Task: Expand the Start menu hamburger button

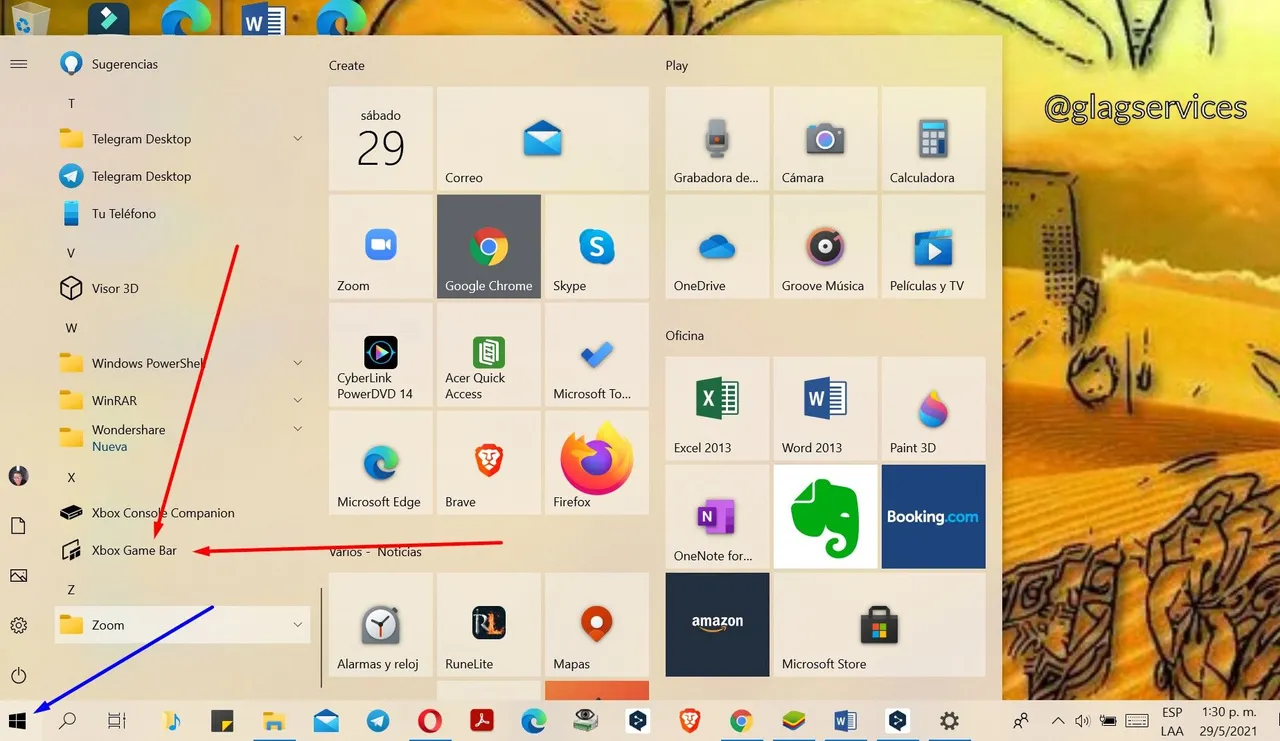Action: [x=18, y=64]
